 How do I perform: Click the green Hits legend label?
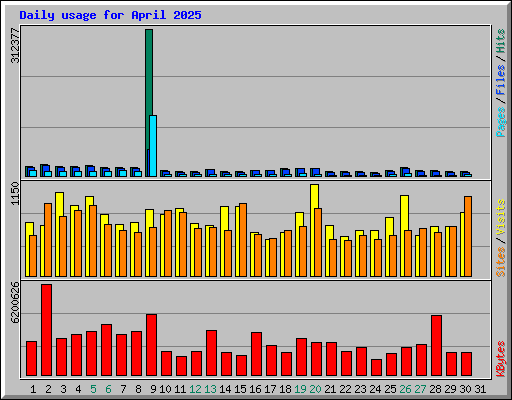(501, 41)
